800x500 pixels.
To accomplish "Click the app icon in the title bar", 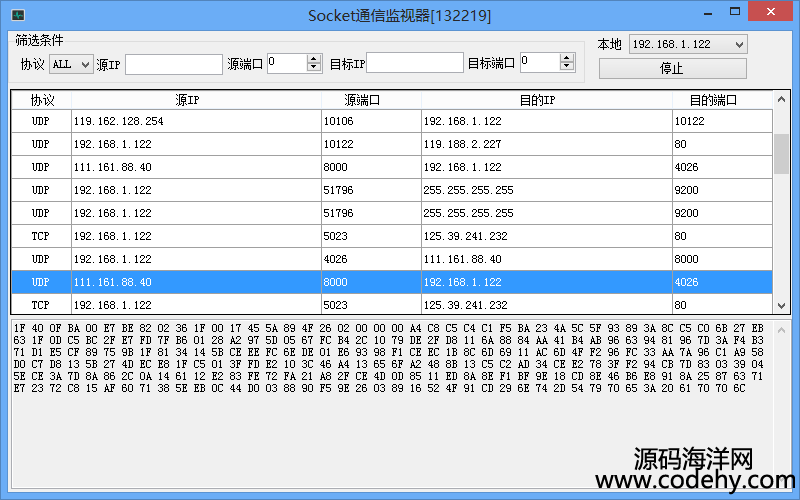I will [x=18, y=15].
